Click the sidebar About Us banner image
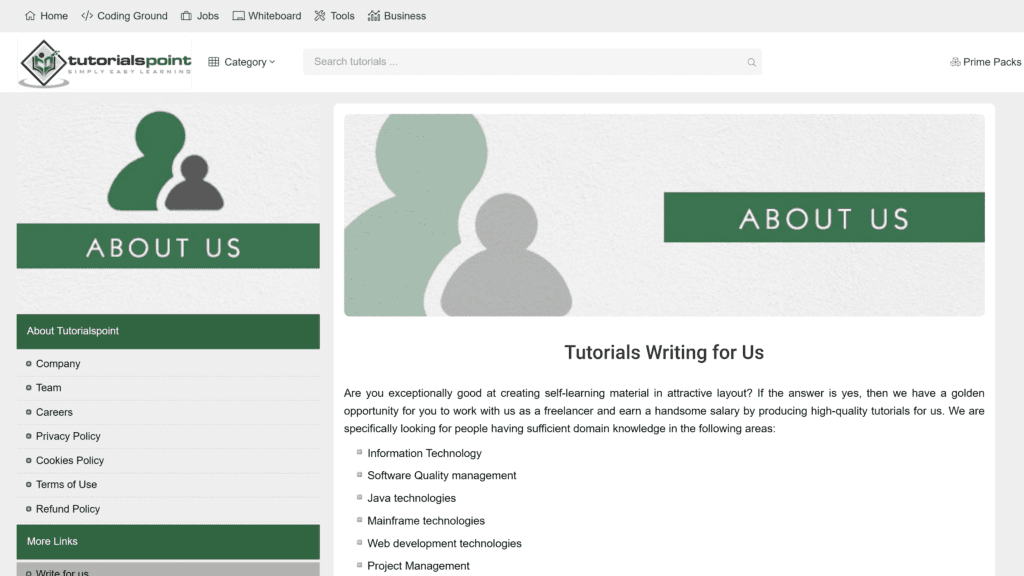Viewport: 1024px width, 576px height. pos(168,208)
